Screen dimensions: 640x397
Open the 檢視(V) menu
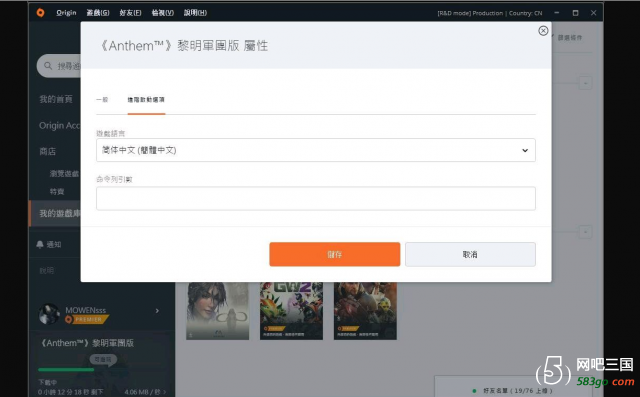[162, 13]
